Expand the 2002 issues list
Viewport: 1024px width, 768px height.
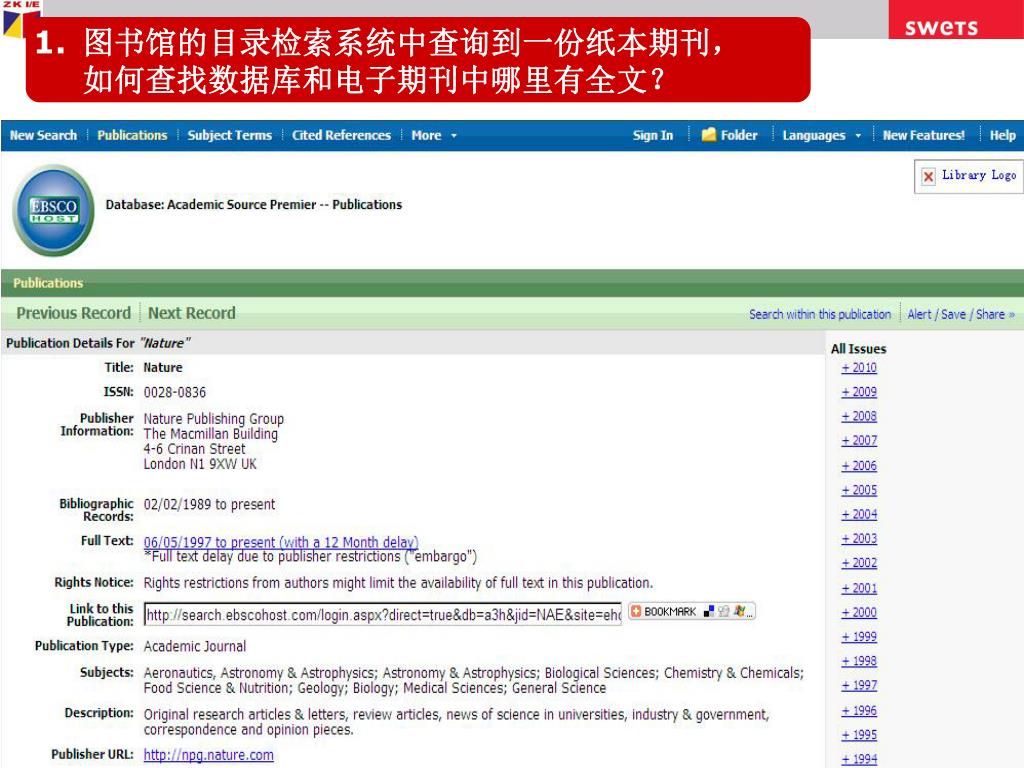859,563
